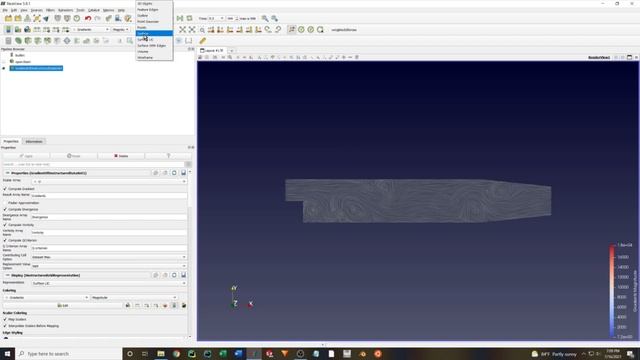Switch to the Information tab
This screenshot has height=360, width=640.
[x=34, y=141]
